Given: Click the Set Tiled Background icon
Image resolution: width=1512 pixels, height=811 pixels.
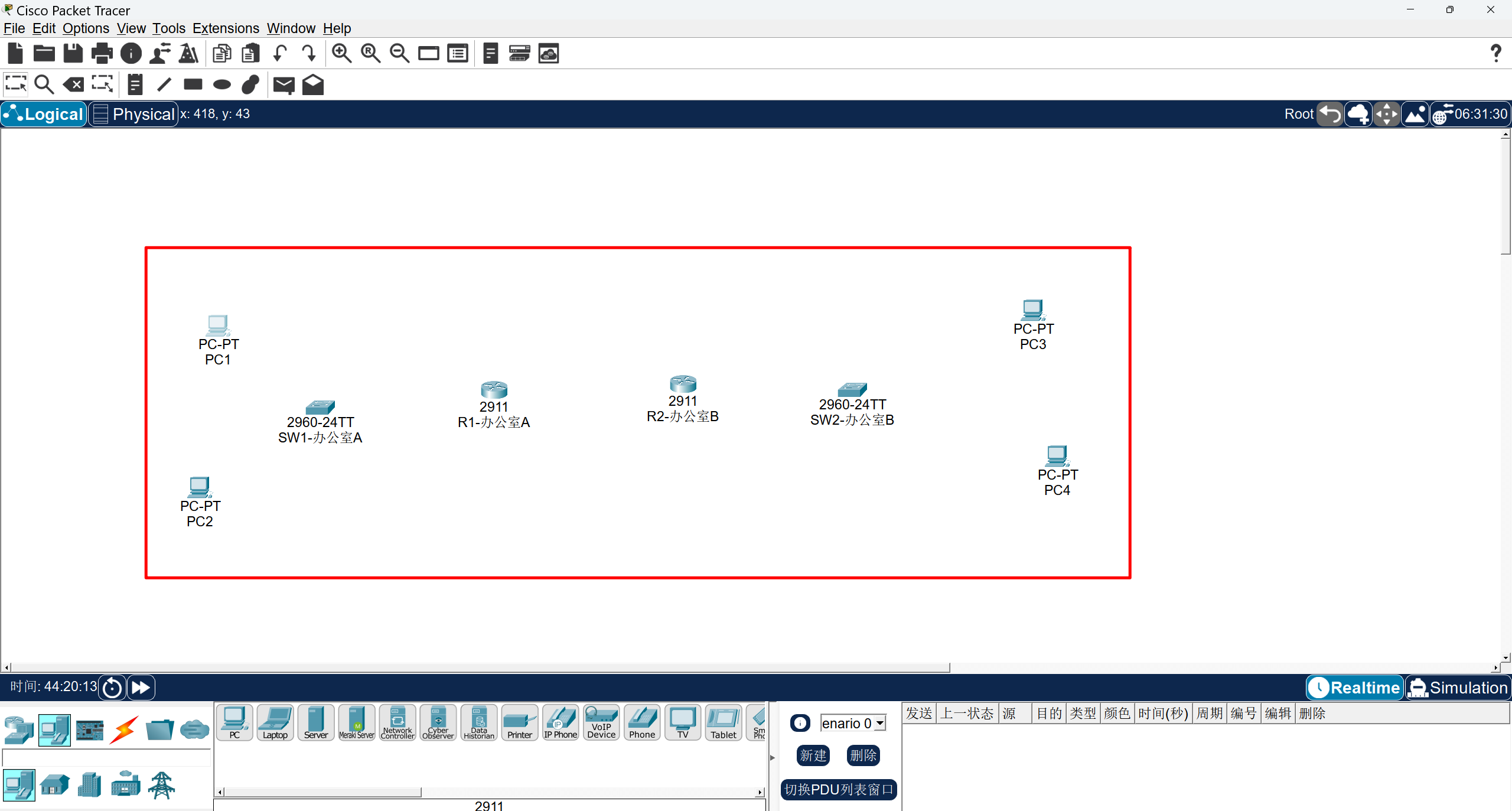Looking at the screenshot, I should pyautogui.click(x=1415, y=114).
